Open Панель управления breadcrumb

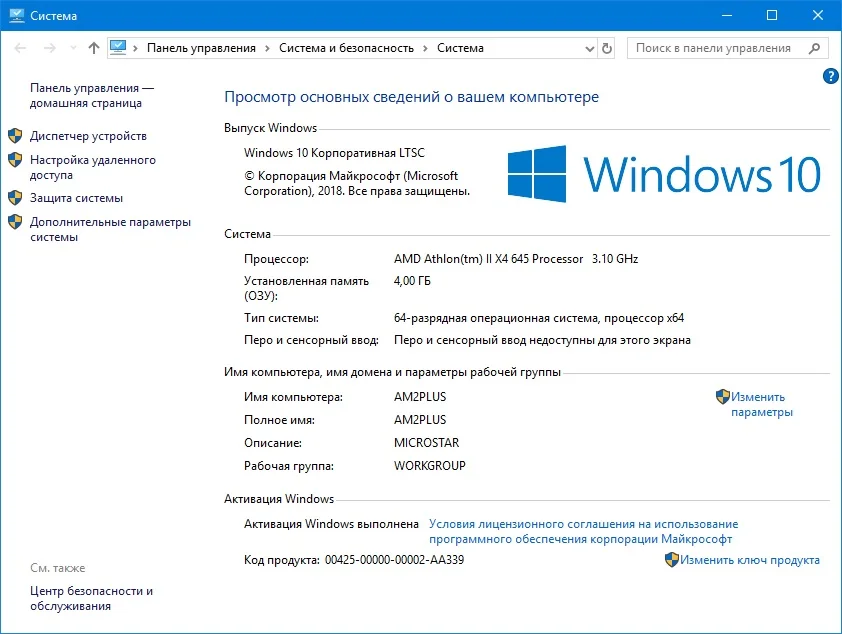(x=201, y=48)
